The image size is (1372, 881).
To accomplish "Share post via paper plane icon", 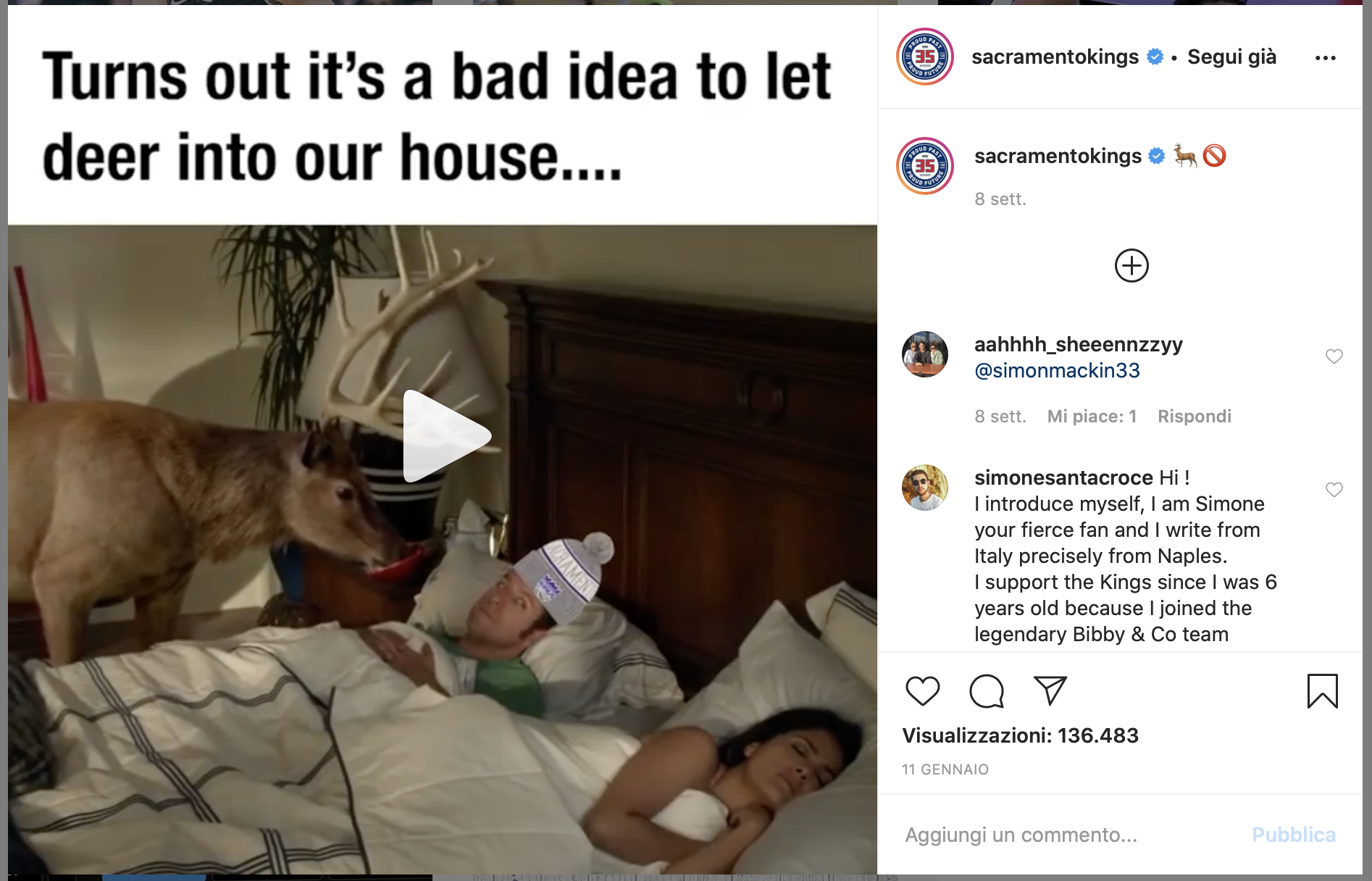I will (1050, 690).
